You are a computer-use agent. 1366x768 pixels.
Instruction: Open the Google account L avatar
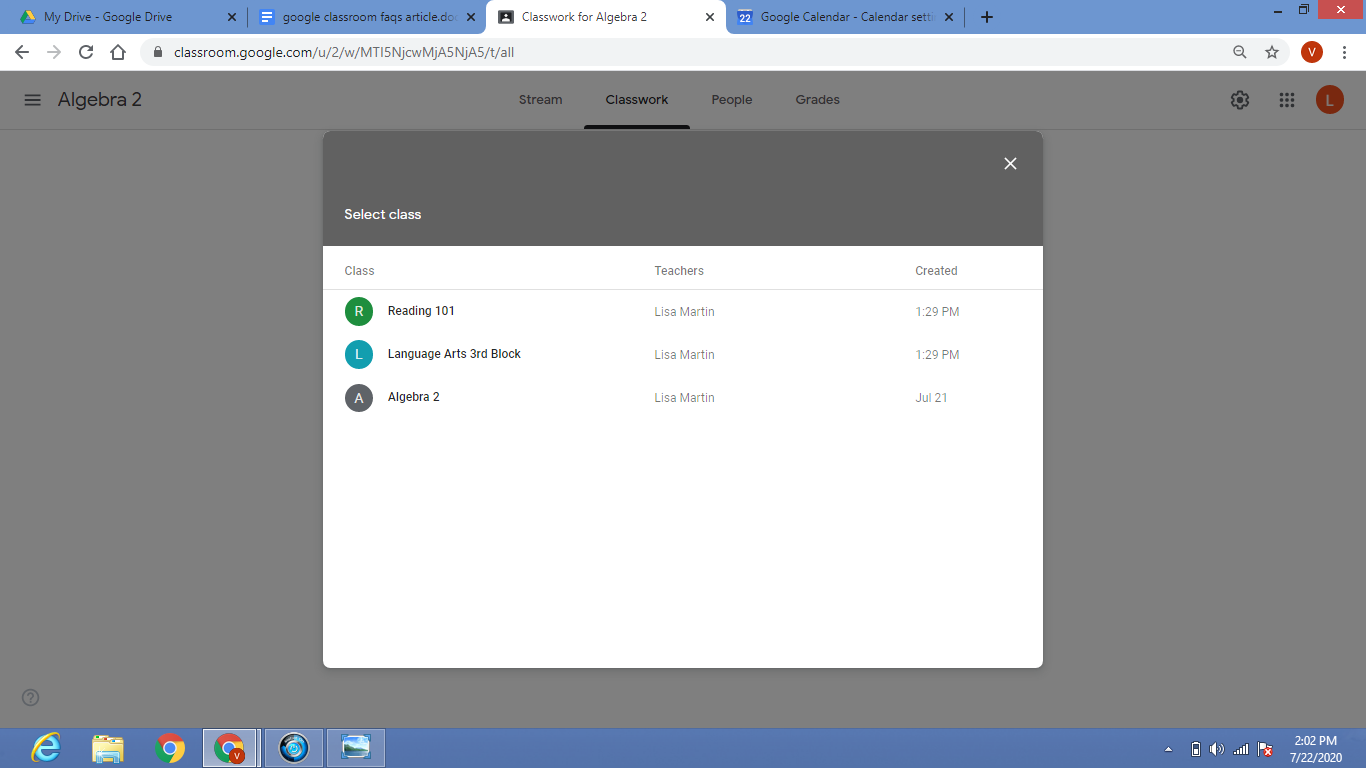(x=1330, y=100)
